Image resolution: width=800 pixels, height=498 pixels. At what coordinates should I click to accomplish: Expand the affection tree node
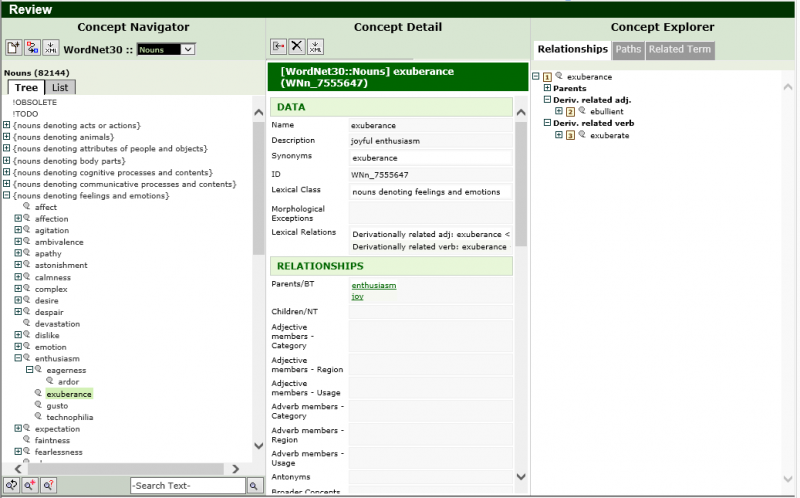point(18,218)
